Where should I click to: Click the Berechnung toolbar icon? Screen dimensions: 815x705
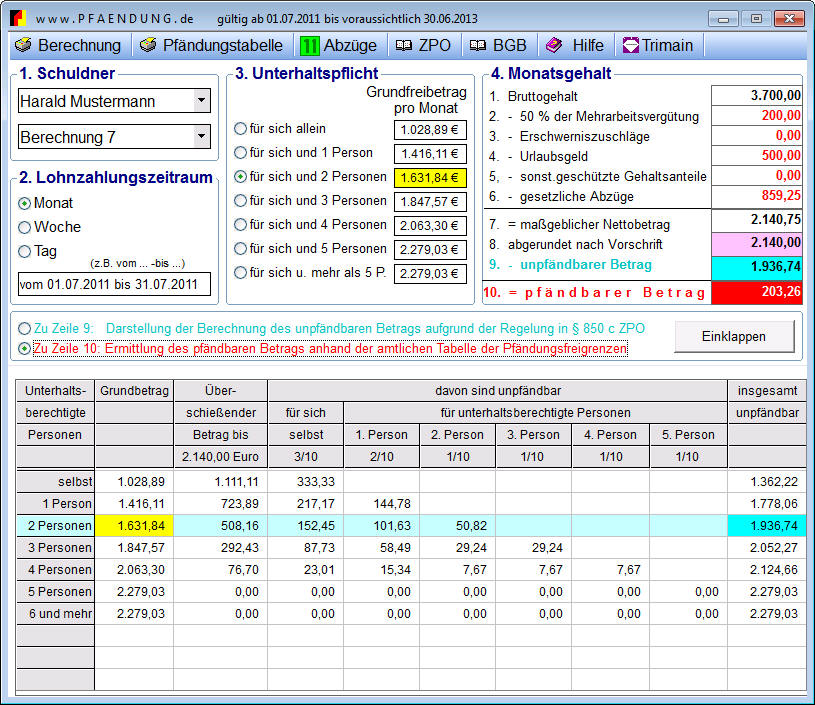click(23, 45)
